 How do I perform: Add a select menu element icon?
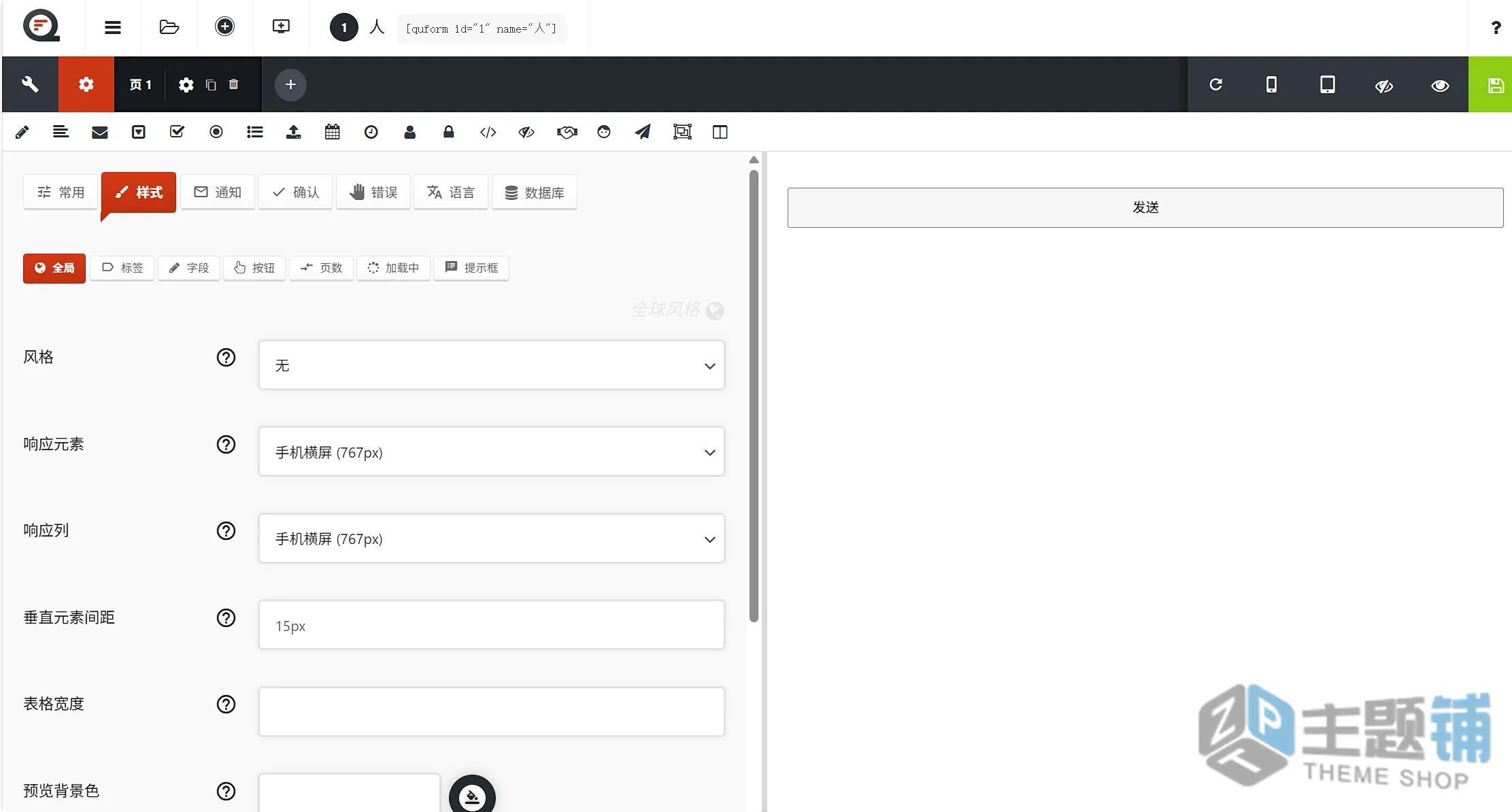click(139, 132)
